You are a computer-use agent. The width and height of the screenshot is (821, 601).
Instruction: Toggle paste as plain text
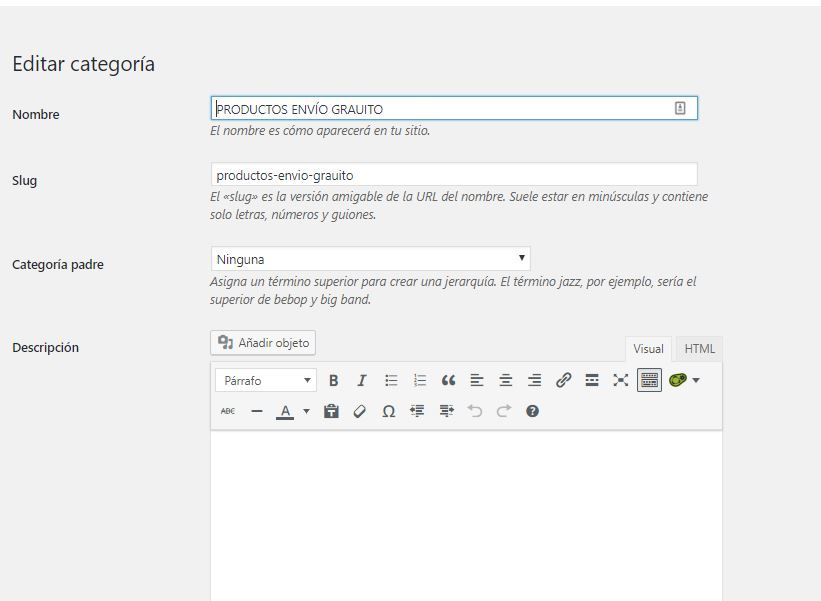331,411
